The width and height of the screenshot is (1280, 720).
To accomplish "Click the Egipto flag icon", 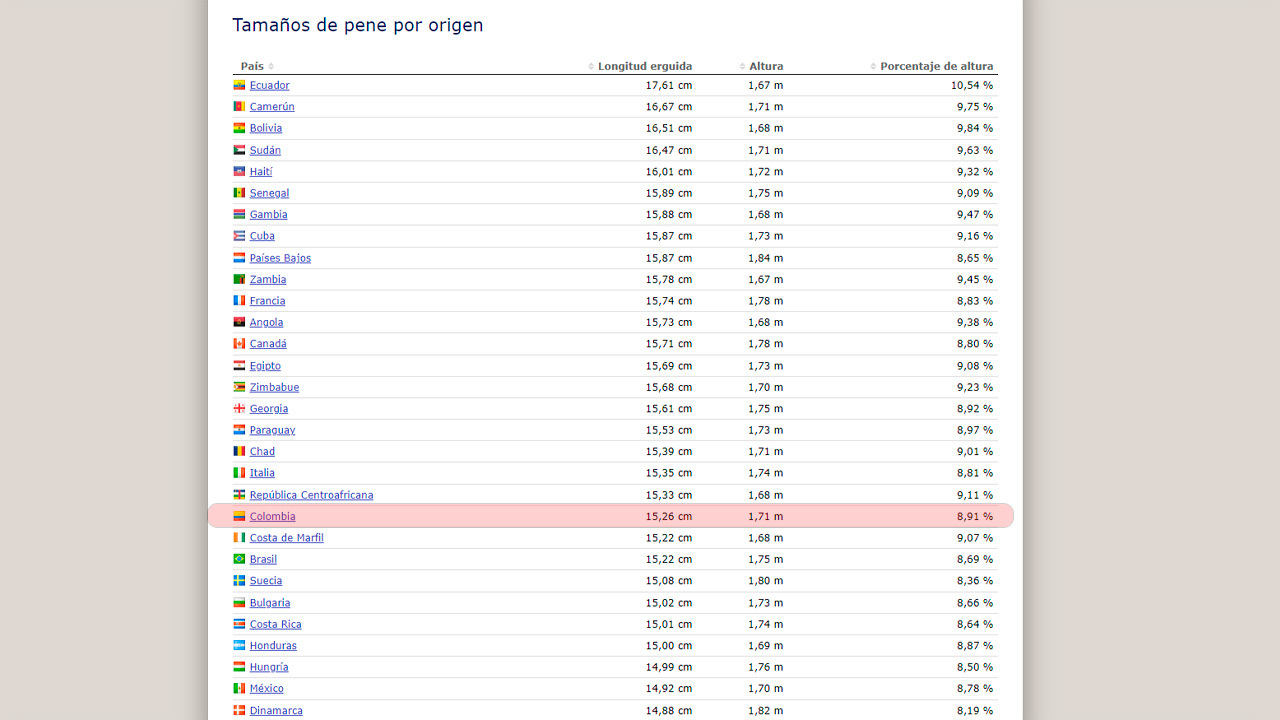I will click(x=239, y=366).
